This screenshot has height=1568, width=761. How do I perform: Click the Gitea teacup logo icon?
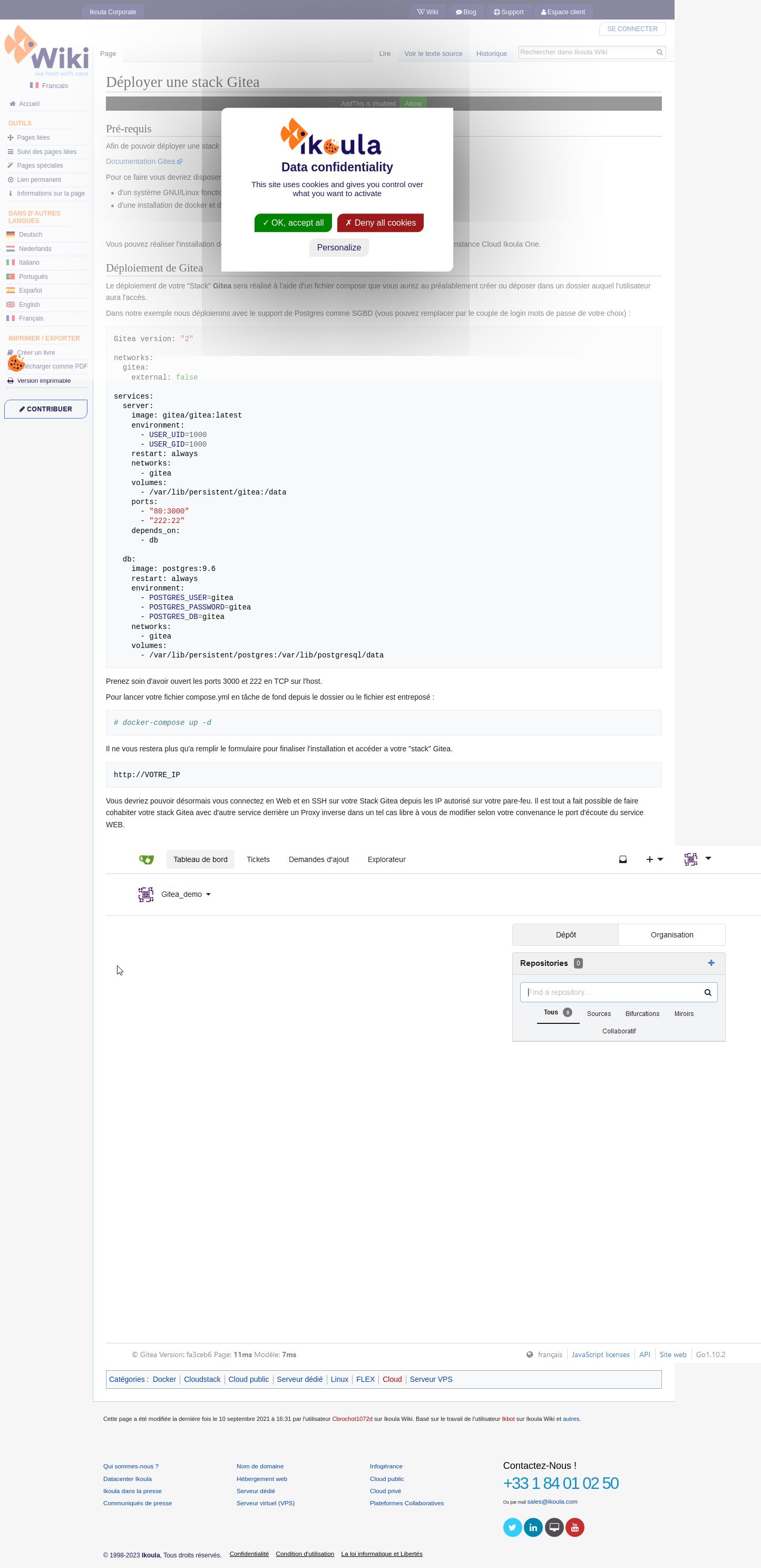click(x=146, y=859)
